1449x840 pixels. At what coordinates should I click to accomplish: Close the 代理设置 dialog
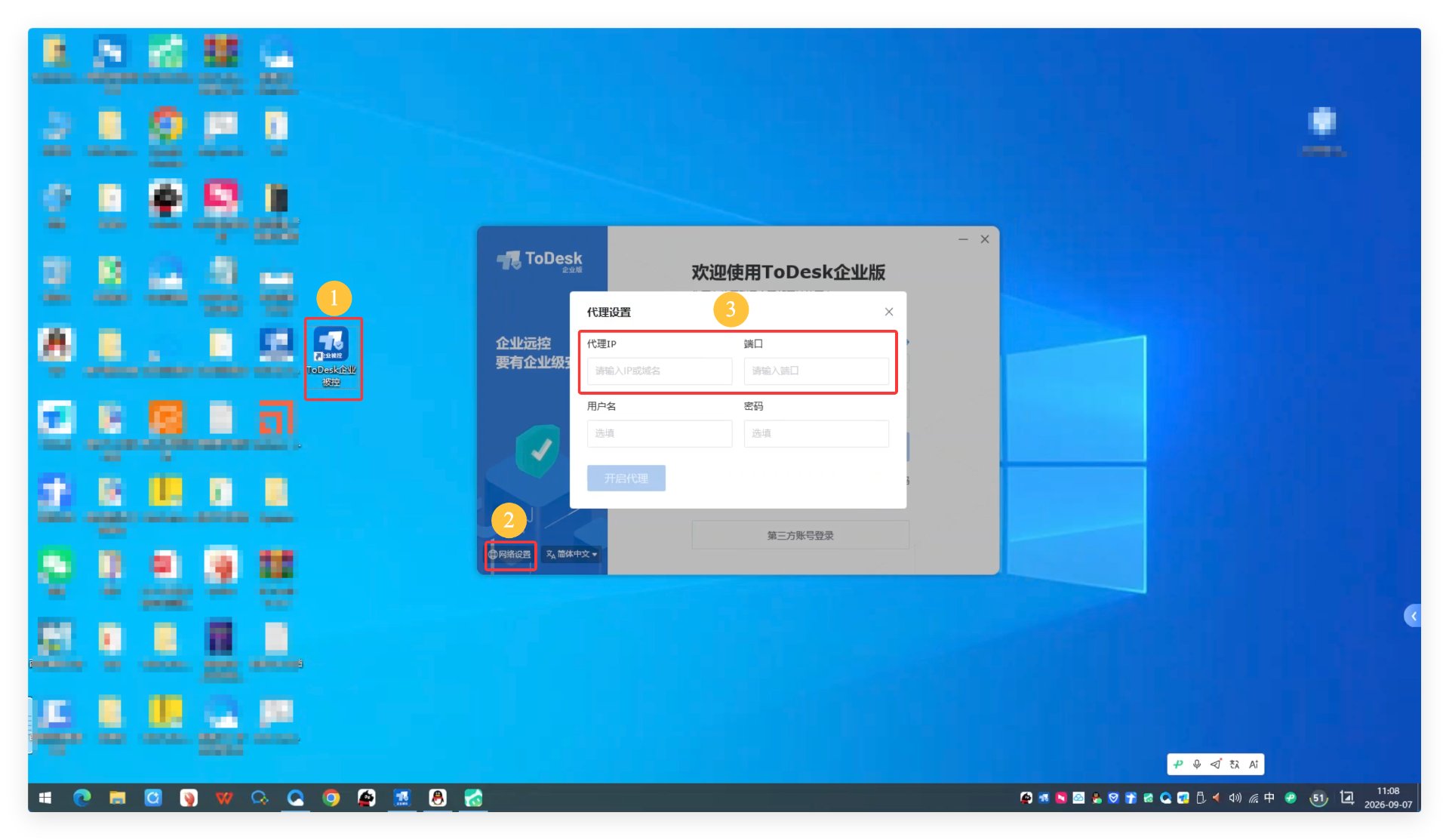point(888,312)
